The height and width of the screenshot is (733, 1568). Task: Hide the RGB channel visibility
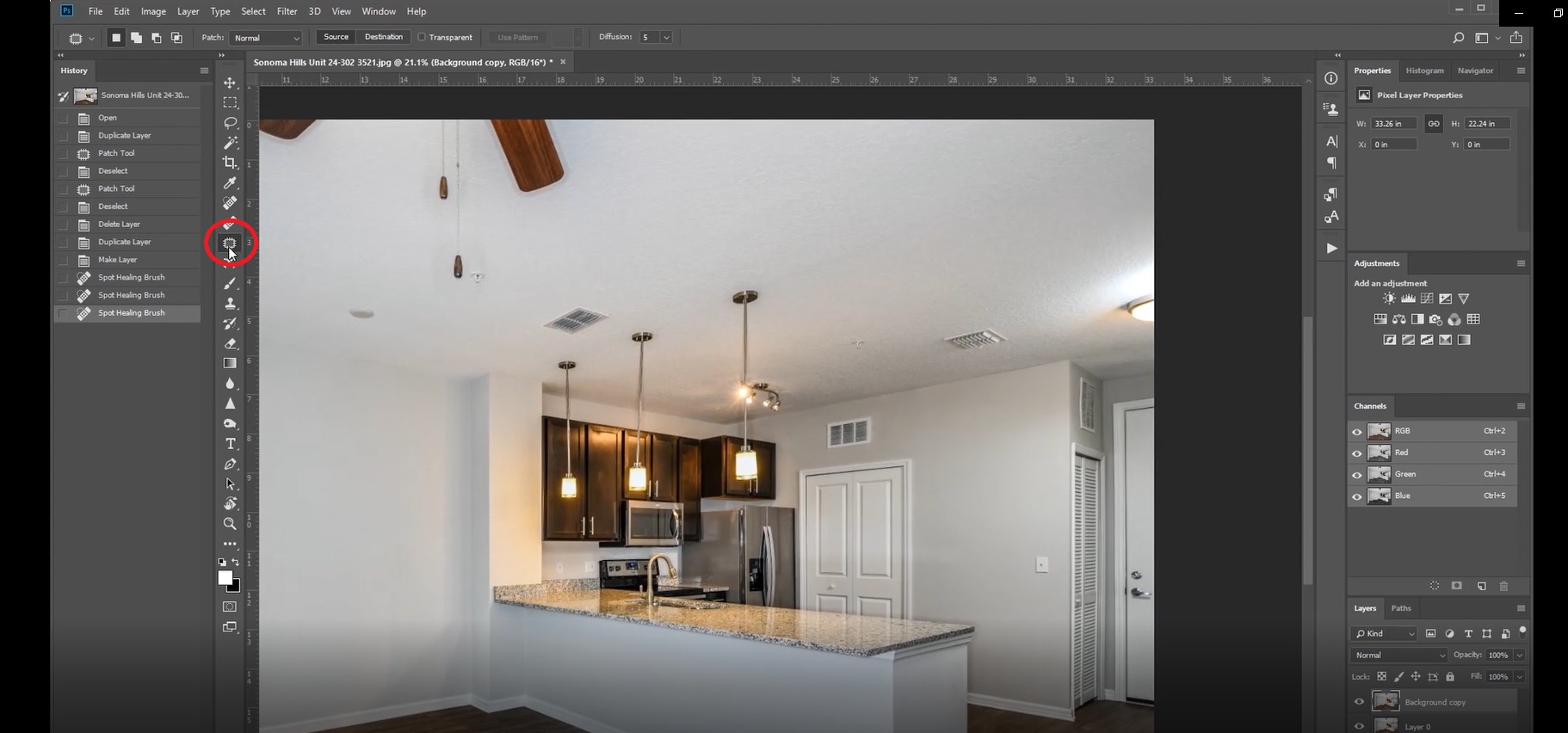[x=1357, y=432]
